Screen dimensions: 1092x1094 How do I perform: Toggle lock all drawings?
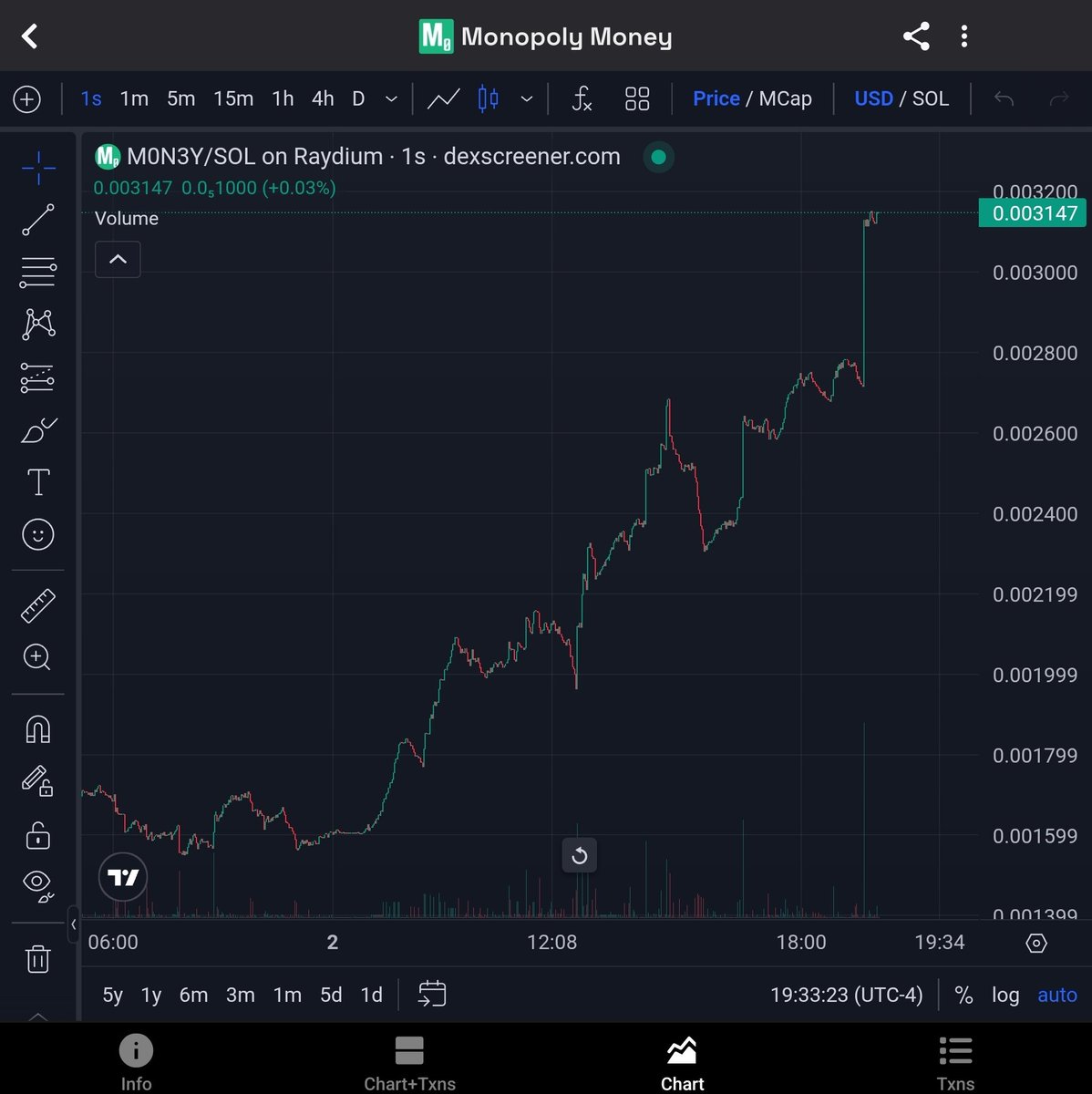tap(38, 834)
